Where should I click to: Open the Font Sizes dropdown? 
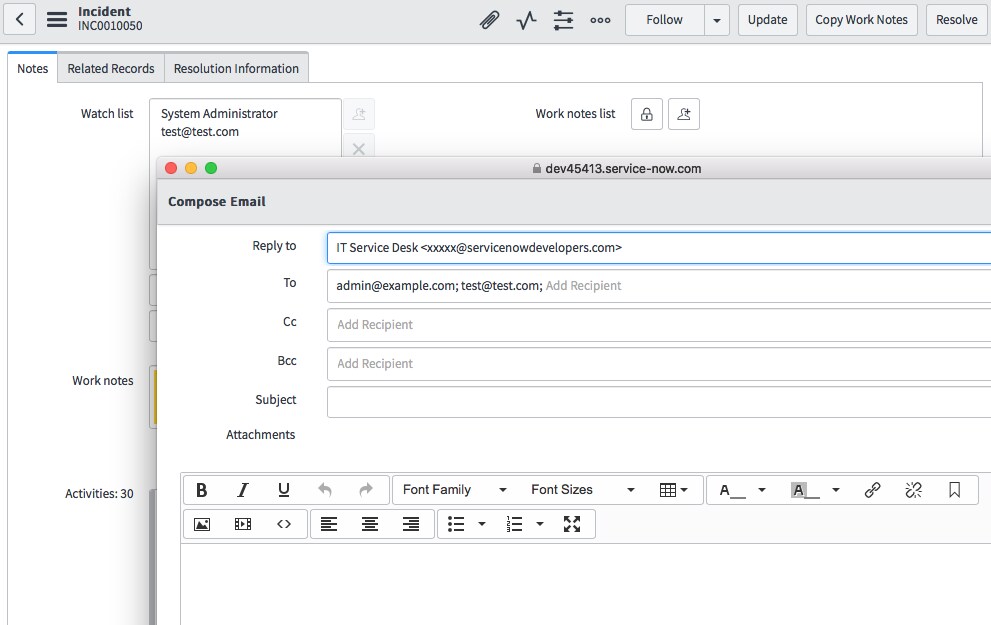tap(582, 490)
